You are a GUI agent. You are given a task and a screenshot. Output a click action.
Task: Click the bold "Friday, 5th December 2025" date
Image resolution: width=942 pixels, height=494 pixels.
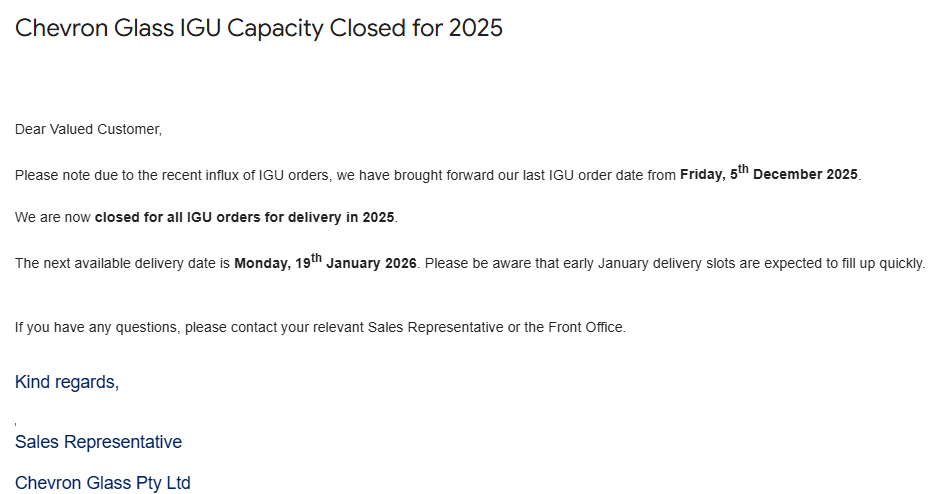point(768,175)
